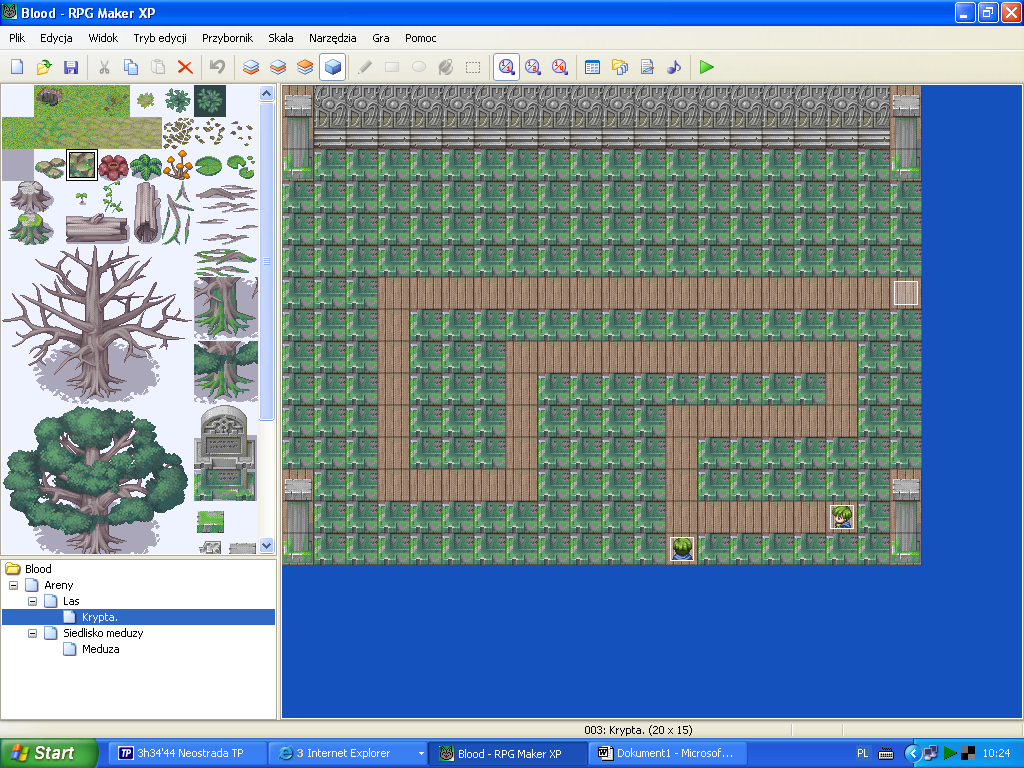Open the sound test icon
The height and width of the screenshot is (768, 1024).
[673, 67]
